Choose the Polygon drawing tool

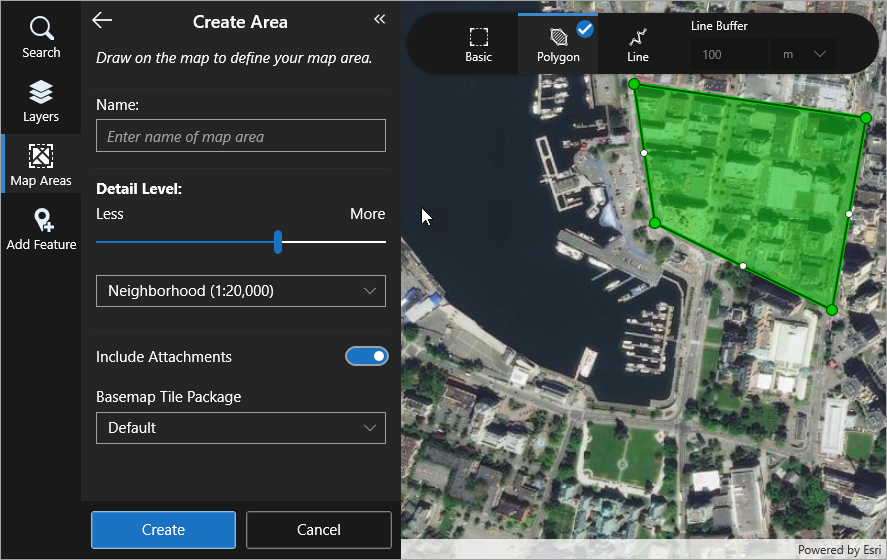point(558,44)
